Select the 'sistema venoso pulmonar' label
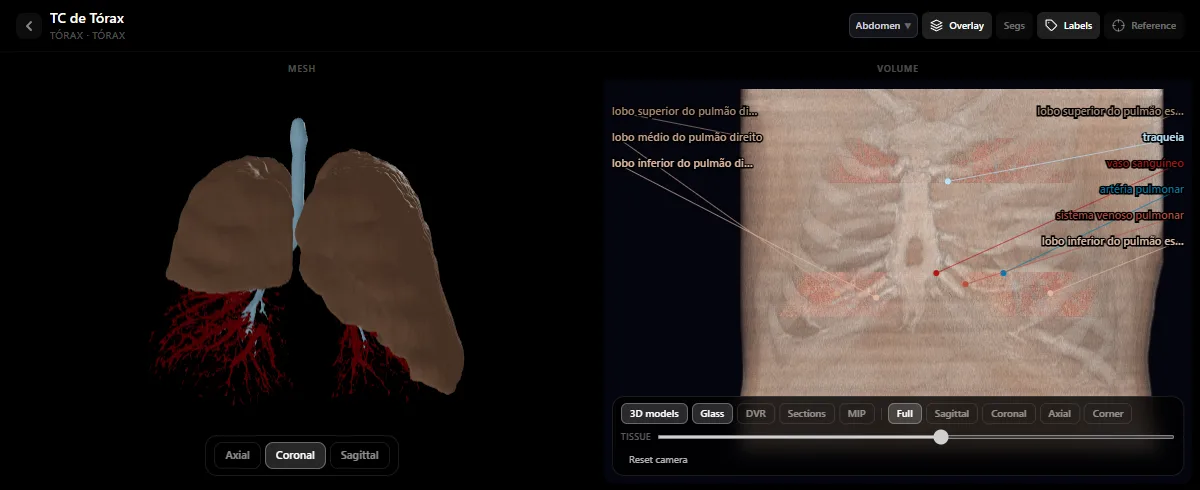This screenshot has width=1200, height=490. (1120, 215)
